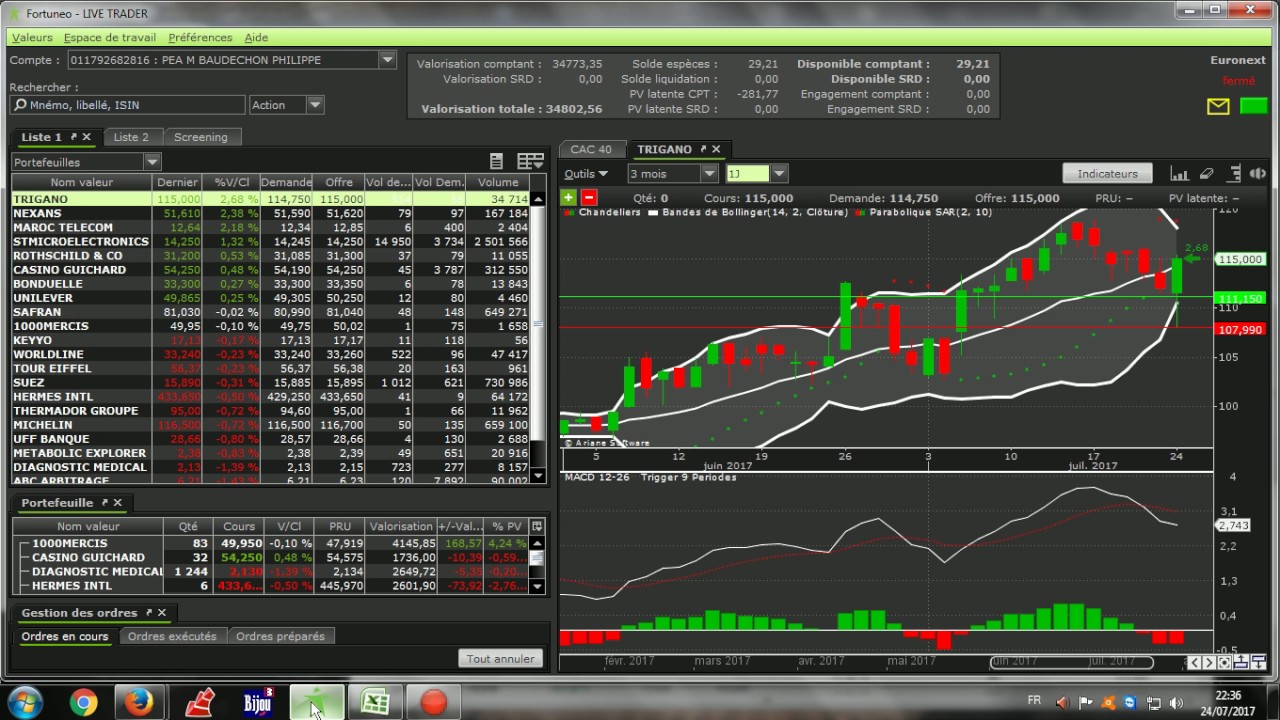Detach the Liste 1 tab with pin icon
This screenshot has height=720, width=1280.
pos(73,137)
